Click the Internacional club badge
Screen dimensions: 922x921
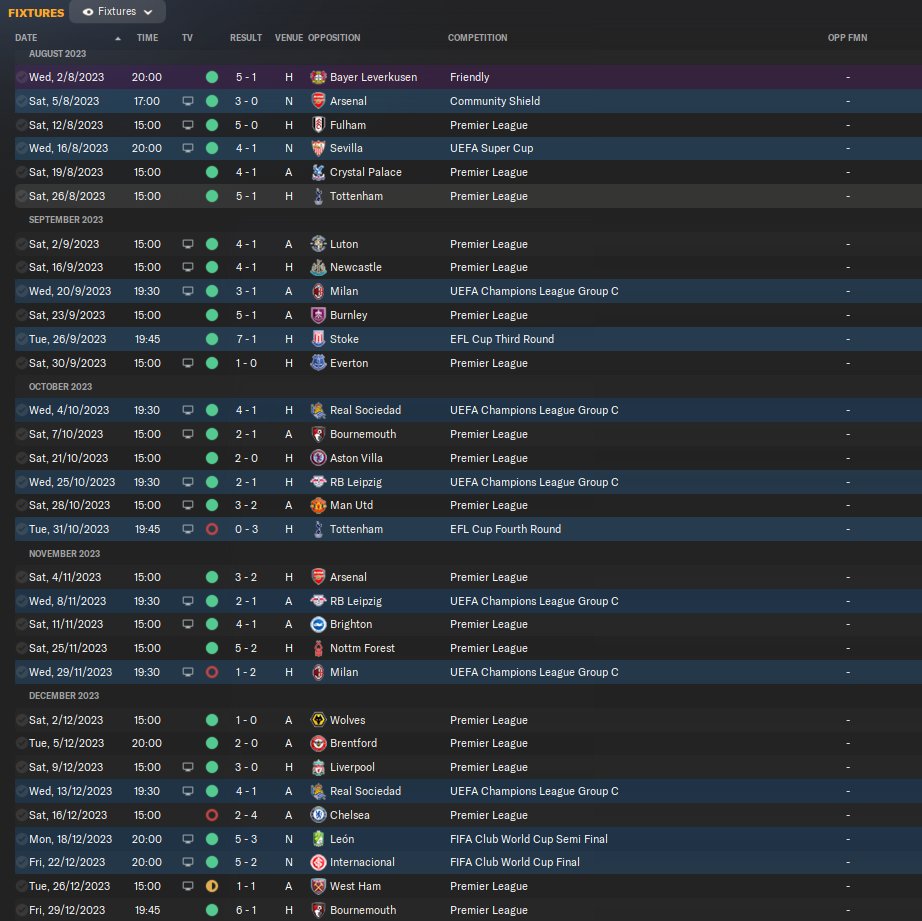coord(318,862)
